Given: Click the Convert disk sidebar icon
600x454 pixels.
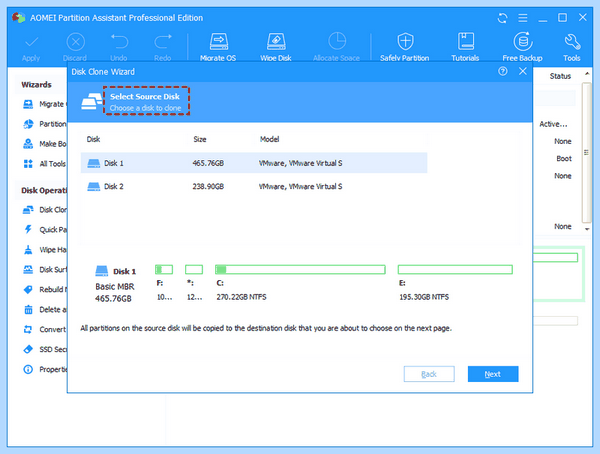Looking at the screenshot, I should (28, 329).
